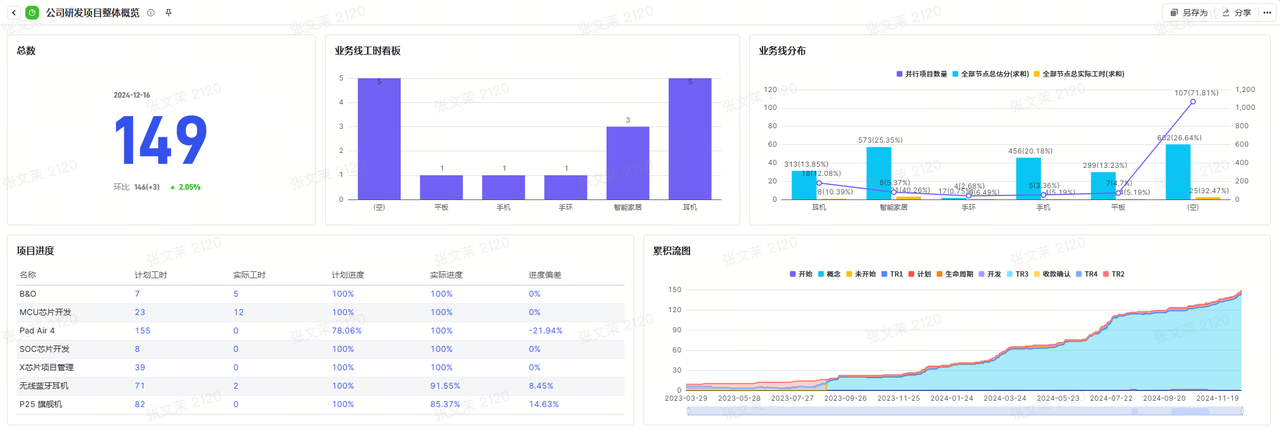Click the 业务线分布 card title
Viewport: 1280px width, 430px height.
(x=782, y=50)
